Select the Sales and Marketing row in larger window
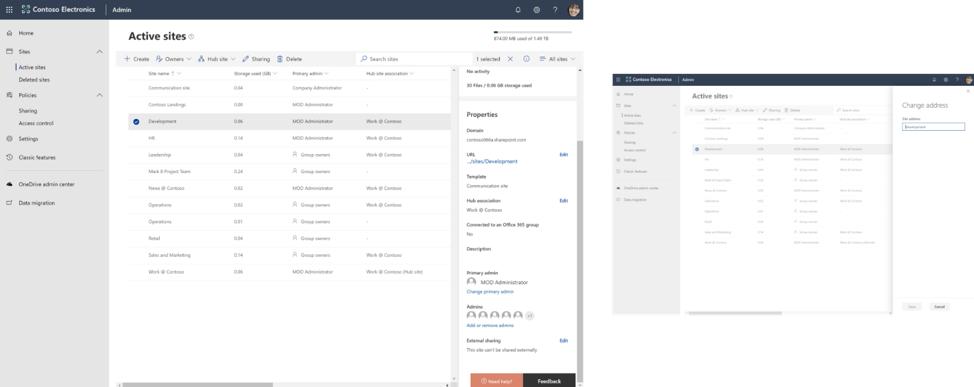This screenshot has height=387, width=974. (x=289, y=255)
